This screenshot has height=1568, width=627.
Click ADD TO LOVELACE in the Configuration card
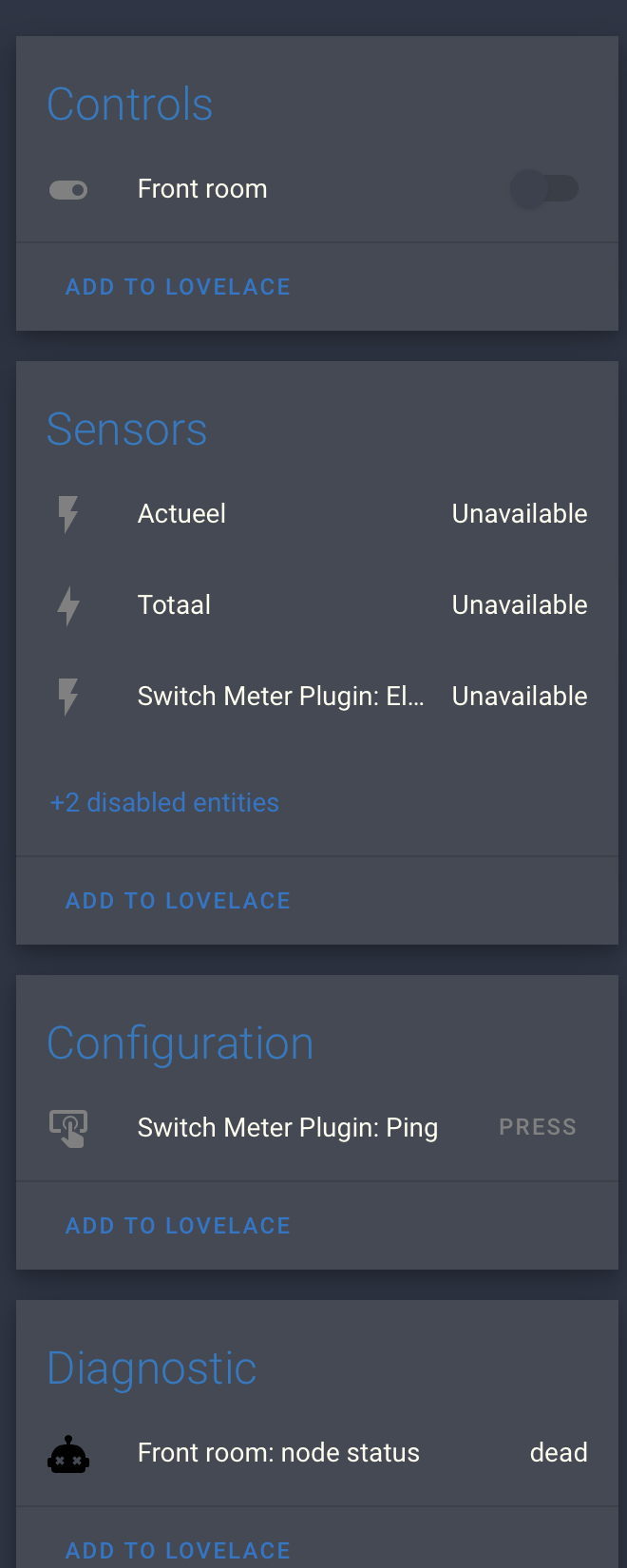pos(178,1226)
